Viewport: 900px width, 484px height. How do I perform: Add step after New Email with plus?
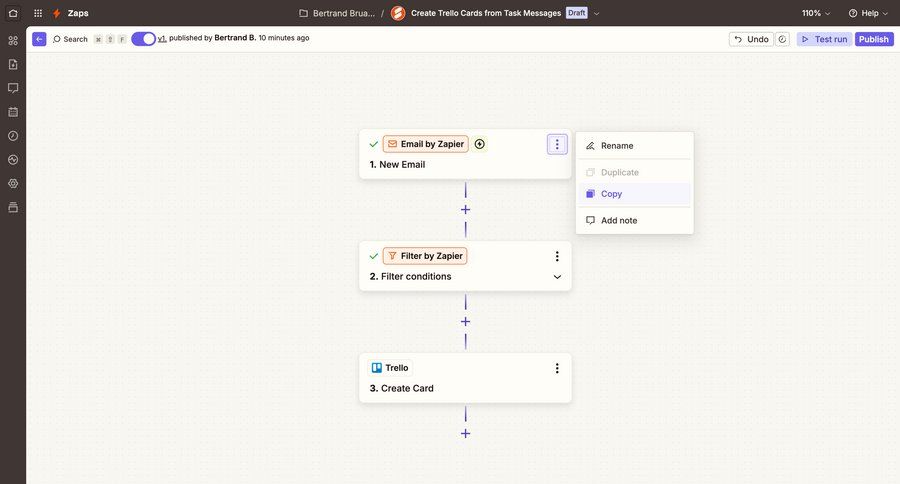pos(465,210)
